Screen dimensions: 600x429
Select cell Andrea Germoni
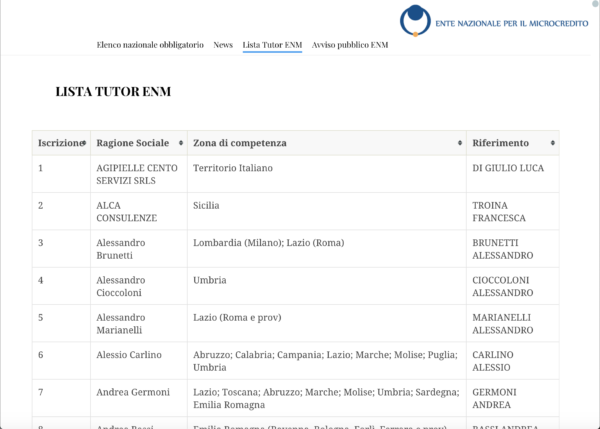click(x=139, y=398)
